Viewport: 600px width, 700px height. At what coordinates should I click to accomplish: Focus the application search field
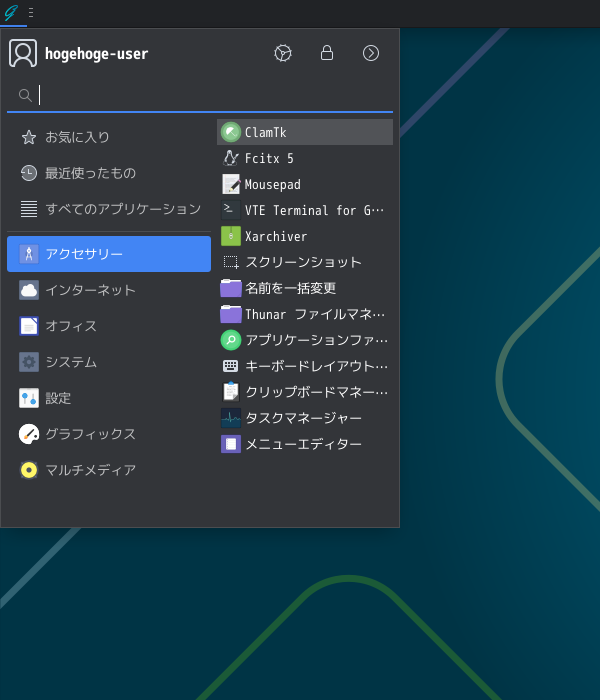click(200, 95)
